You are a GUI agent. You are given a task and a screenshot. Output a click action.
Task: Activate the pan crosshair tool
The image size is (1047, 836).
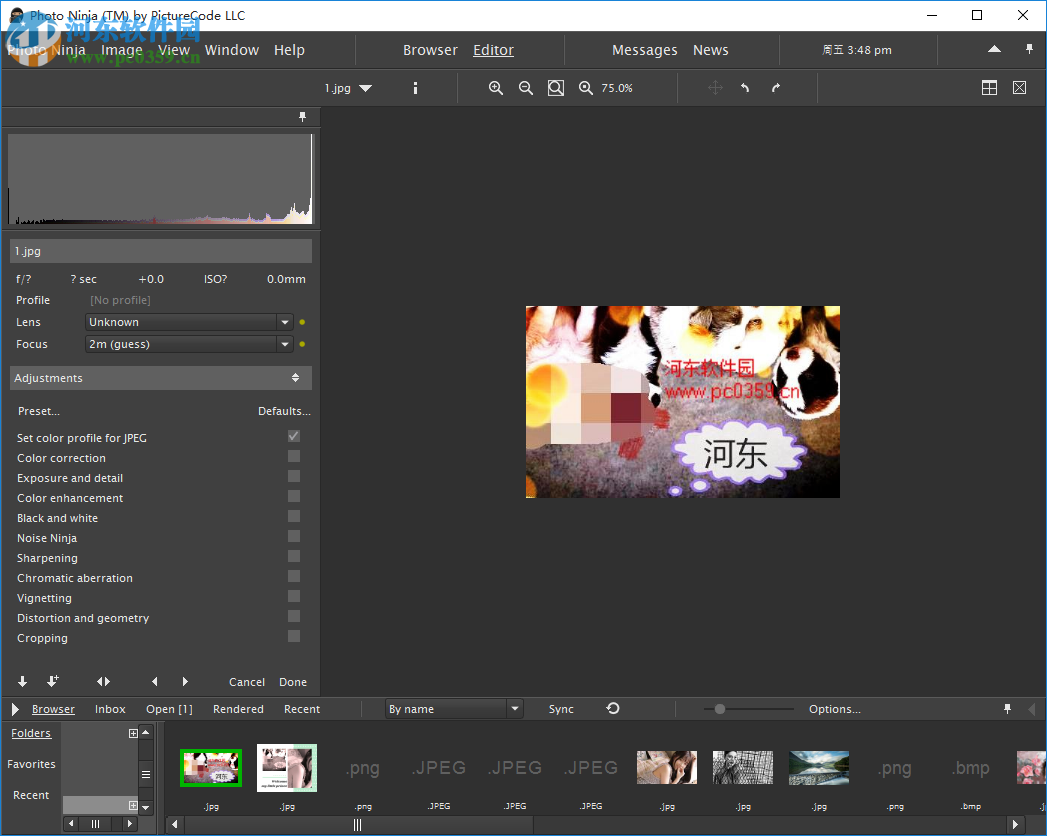[714, 88]
